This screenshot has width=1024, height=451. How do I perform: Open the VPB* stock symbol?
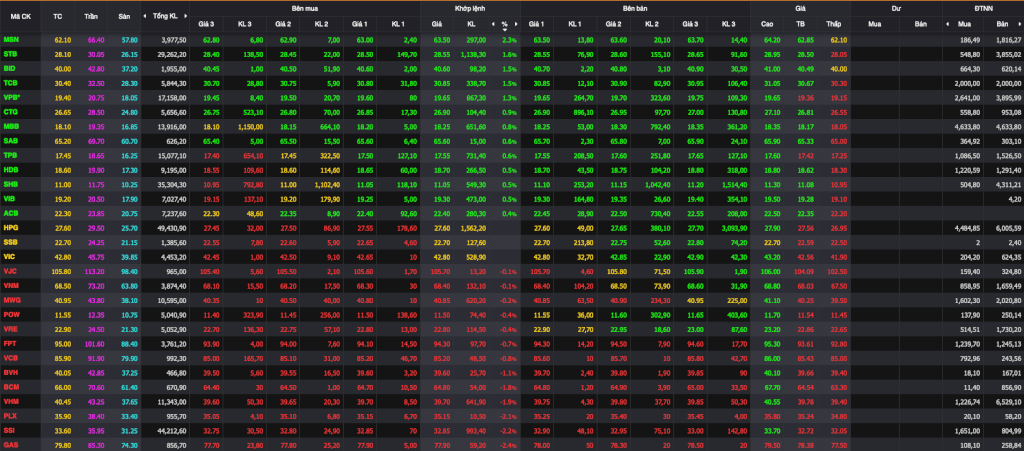[12, 96]
